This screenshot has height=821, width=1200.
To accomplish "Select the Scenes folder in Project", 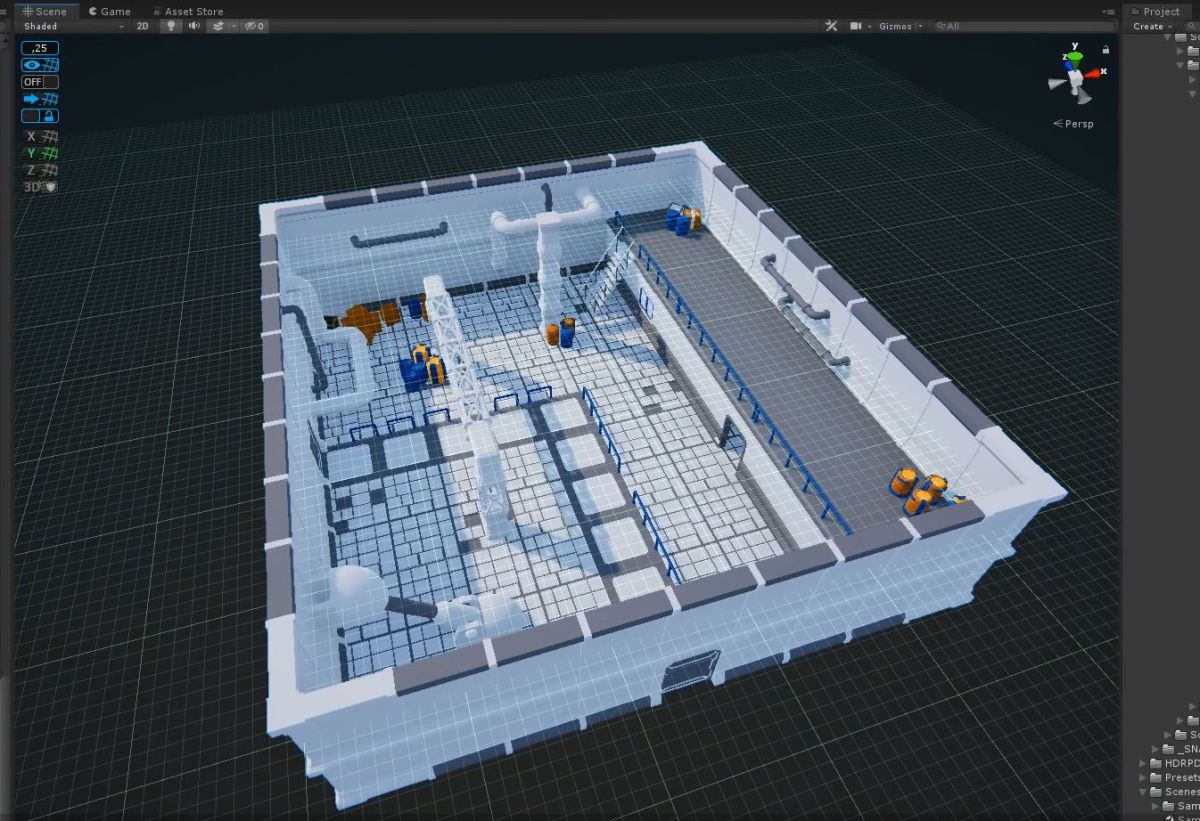I will click(1175, 791).
